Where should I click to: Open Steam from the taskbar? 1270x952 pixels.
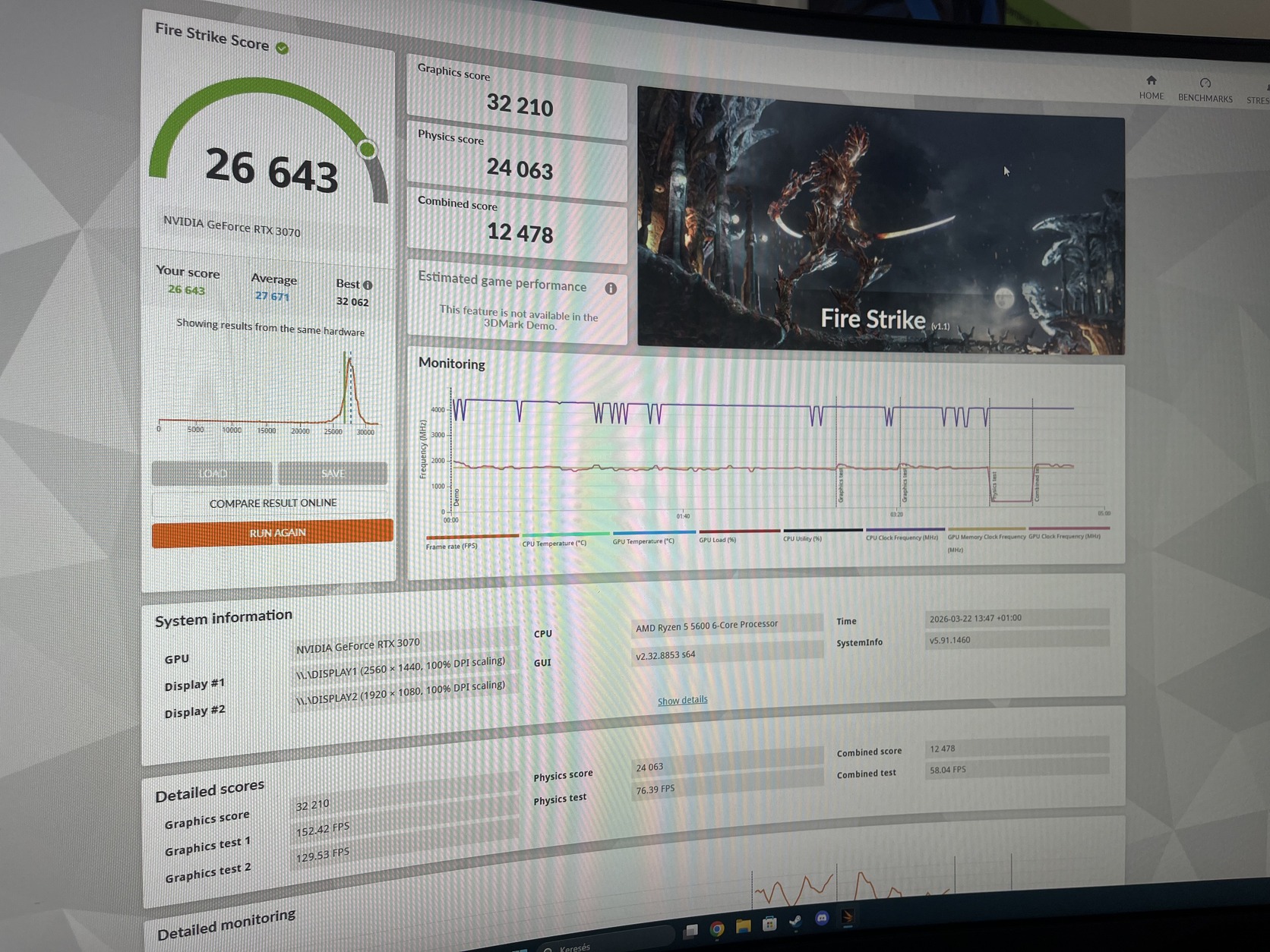point(795,921)
